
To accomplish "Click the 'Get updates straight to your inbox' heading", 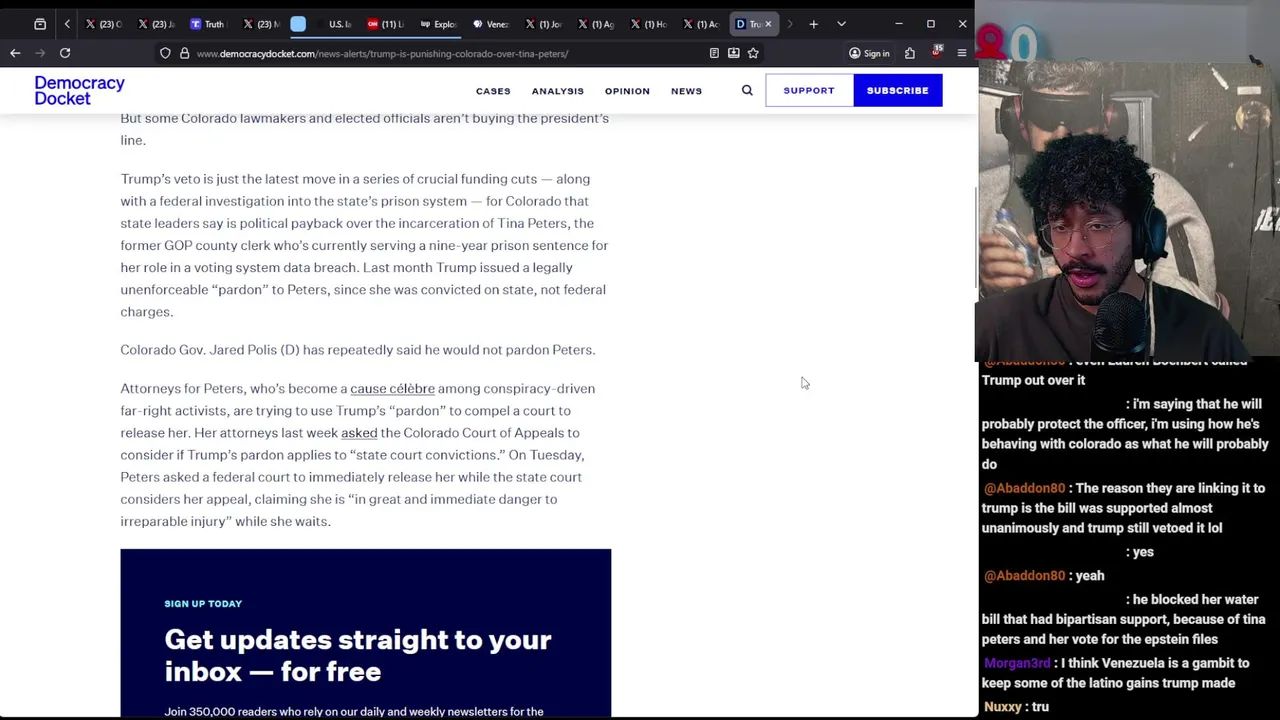I will click(x=358, y=655).
